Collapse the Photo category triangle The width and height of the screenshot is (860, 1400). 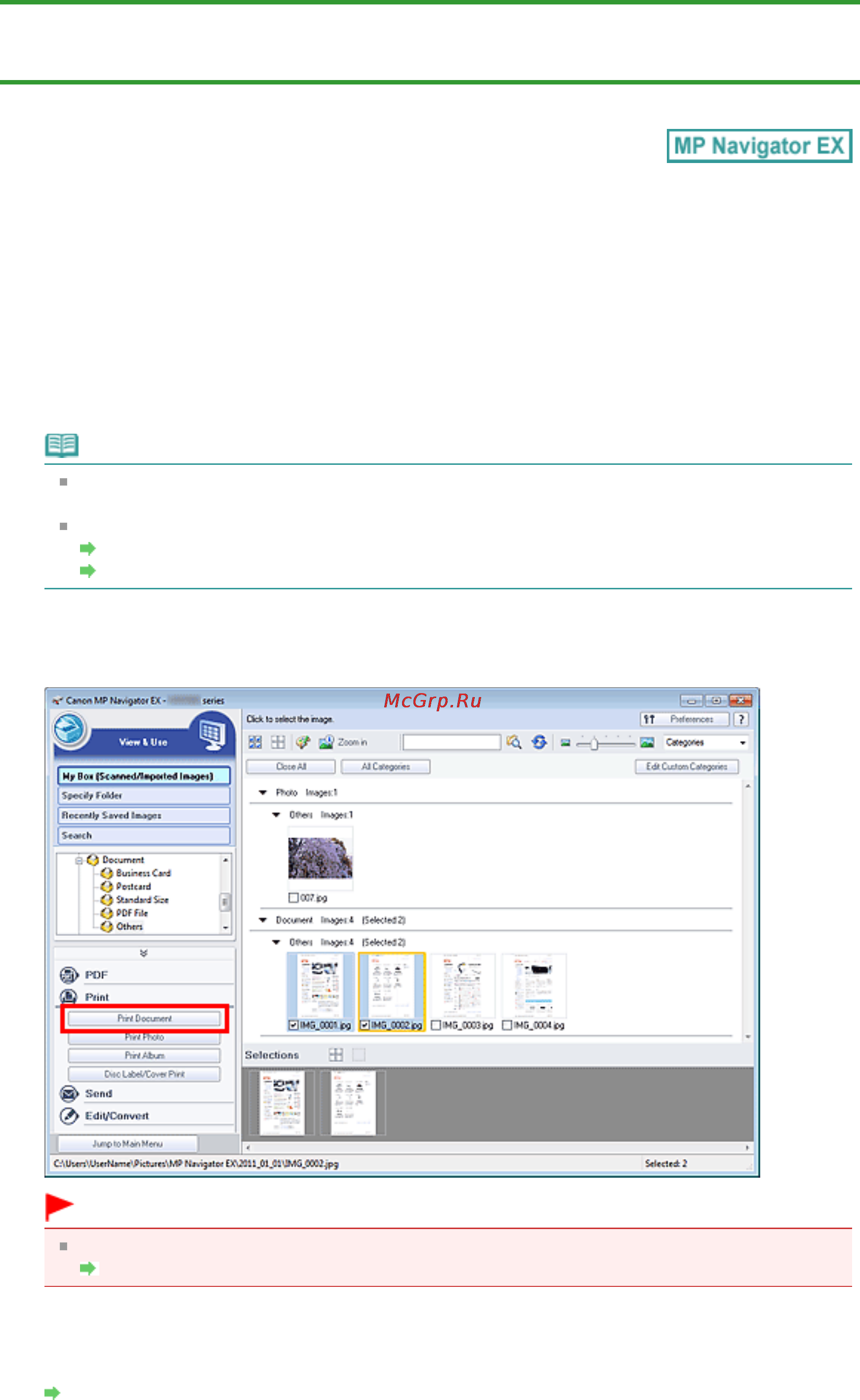pyautogui.click(x=263, y=793)
